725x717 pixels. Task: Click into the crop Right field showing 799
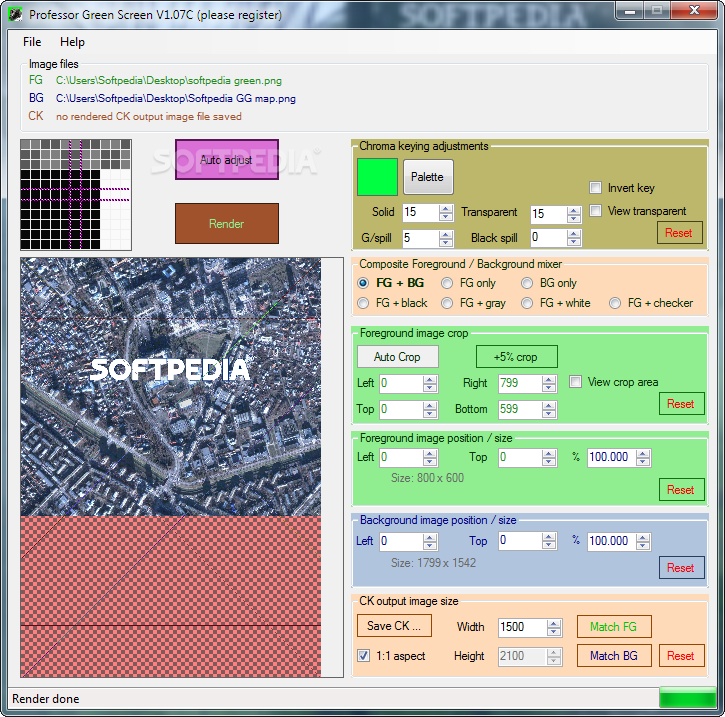point(521,383)
